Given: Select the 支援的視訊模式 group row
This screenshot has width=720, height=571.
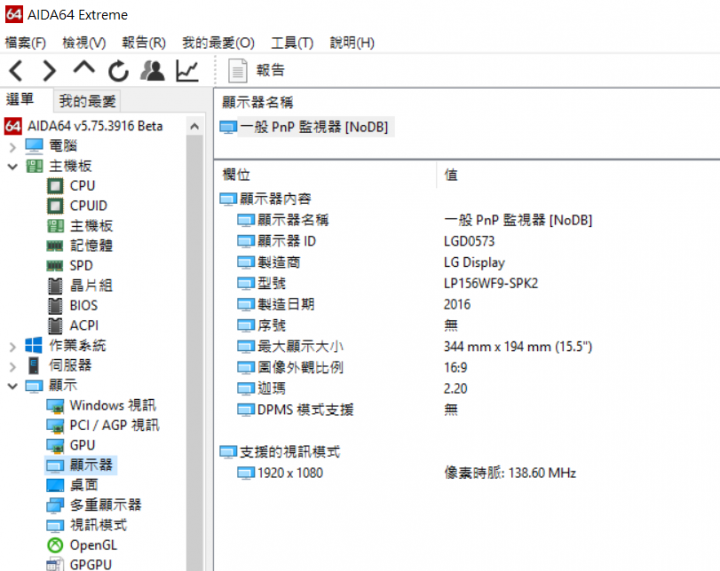Looking at the screenshot, I should [x=280, y=452].
